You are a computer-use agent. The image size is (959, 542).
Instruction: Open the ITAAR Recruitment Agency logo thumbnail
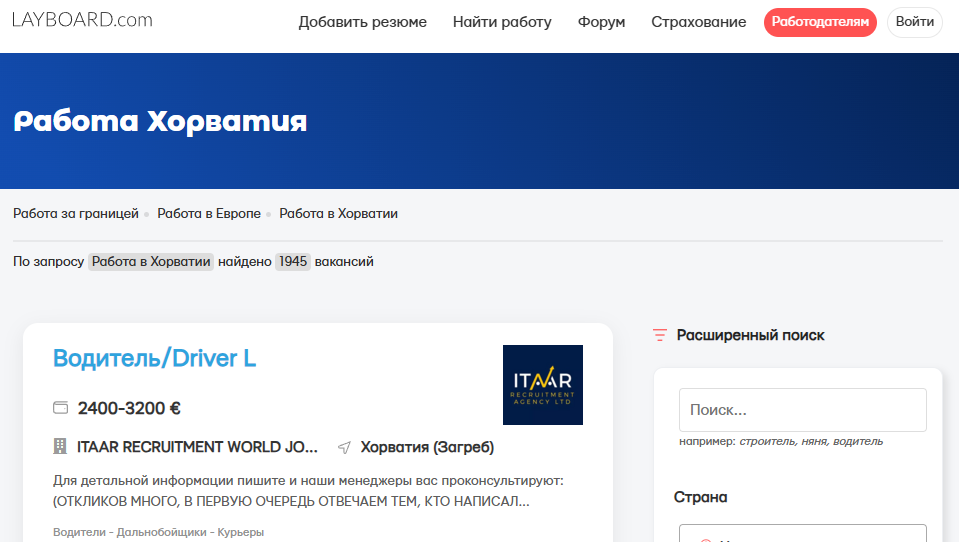pyautogui.click(x=542, y=385)
